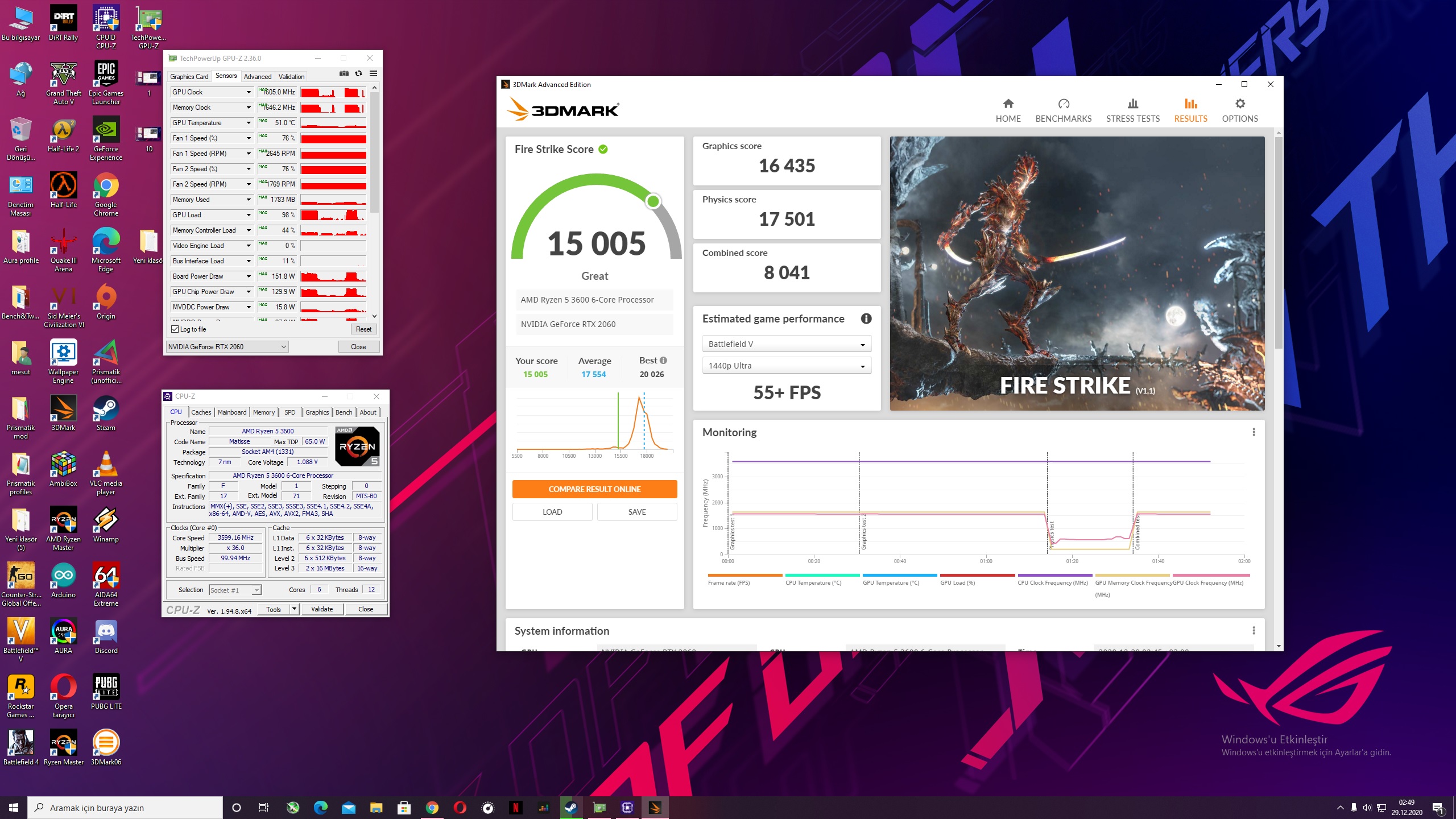The height and width of the screenshot is (819, 1456).
Task: Open the Steam desktop shortcut
Action: click(x=106, y=413)
